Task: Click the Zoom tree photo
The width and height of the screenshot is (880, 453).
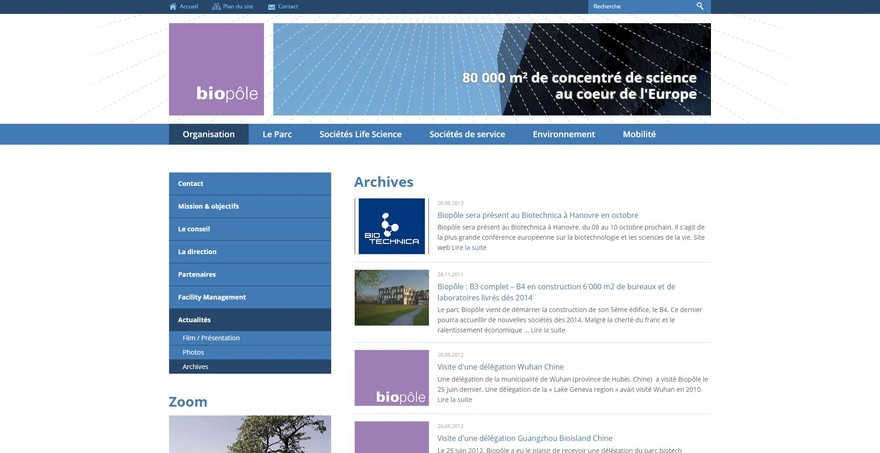Action: point(250,434)
